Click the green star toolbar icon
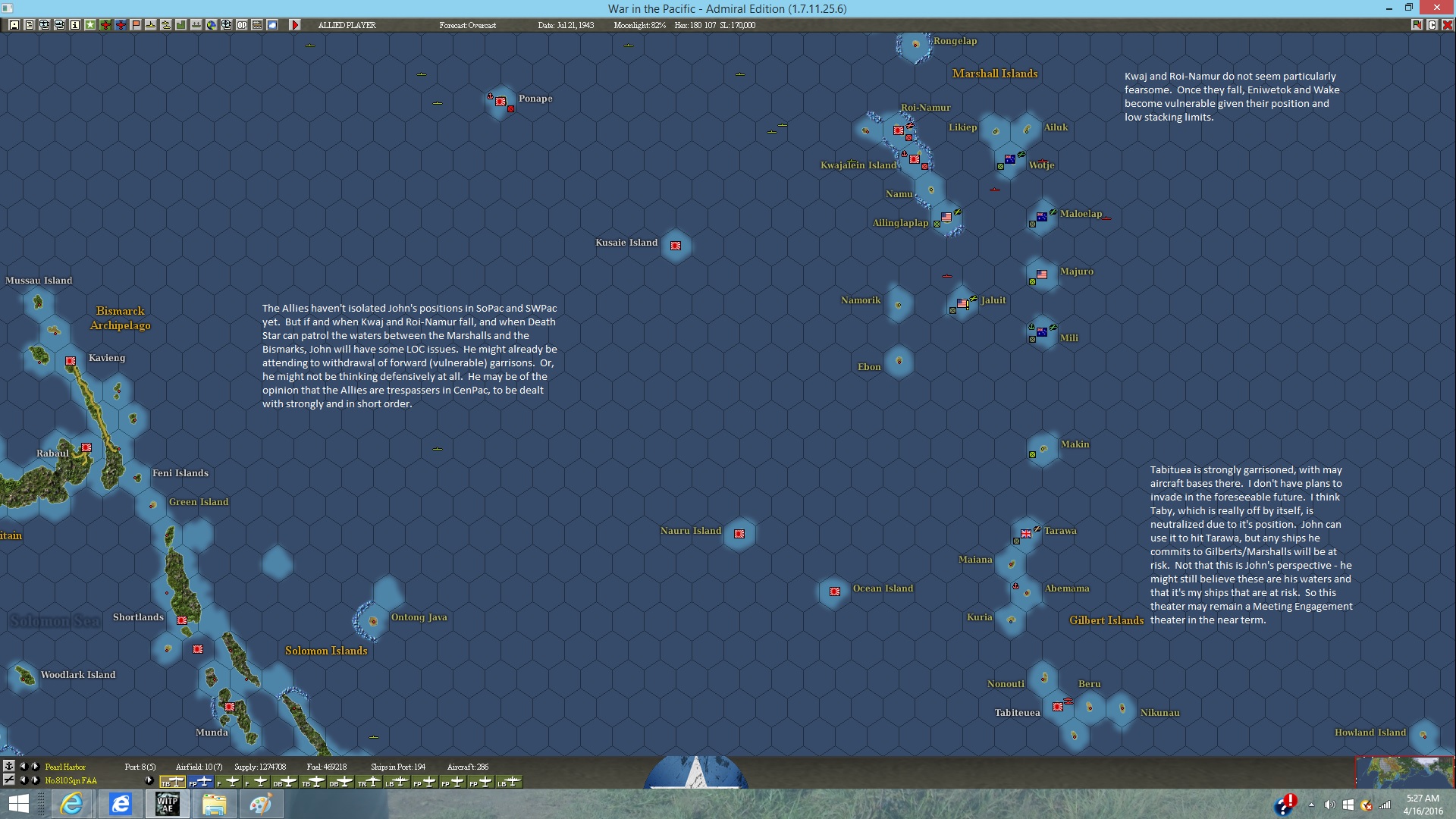Viewport: 1456px width, 819px height. point(90,25)
